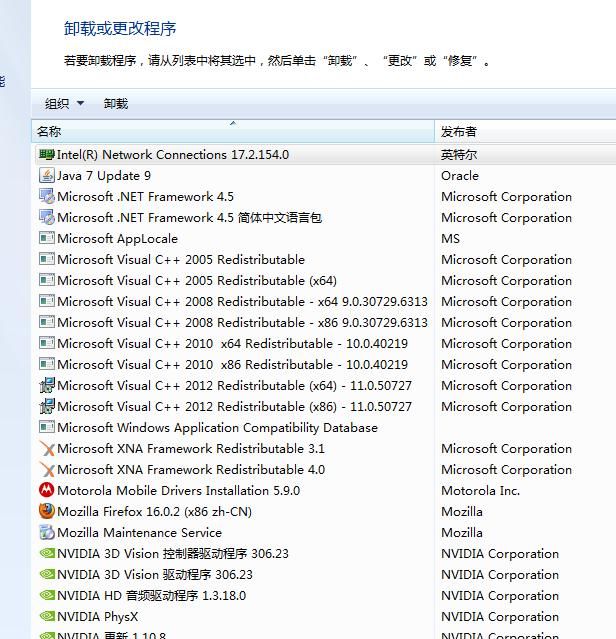Click Visual C++ 2012 (x64) installer icon
This screenshot has width=616, height=639.
point(46,386)
